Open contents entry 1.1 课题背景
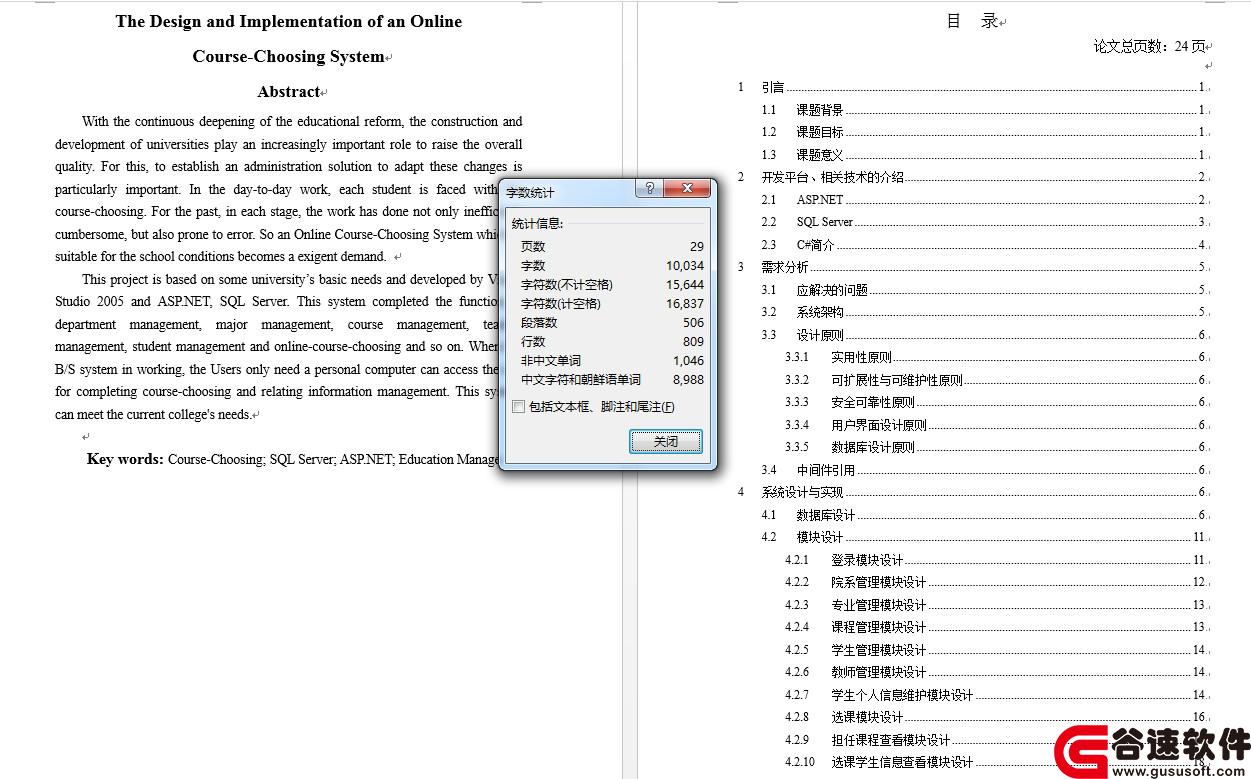1251x779 pixels. pos(984,110)
